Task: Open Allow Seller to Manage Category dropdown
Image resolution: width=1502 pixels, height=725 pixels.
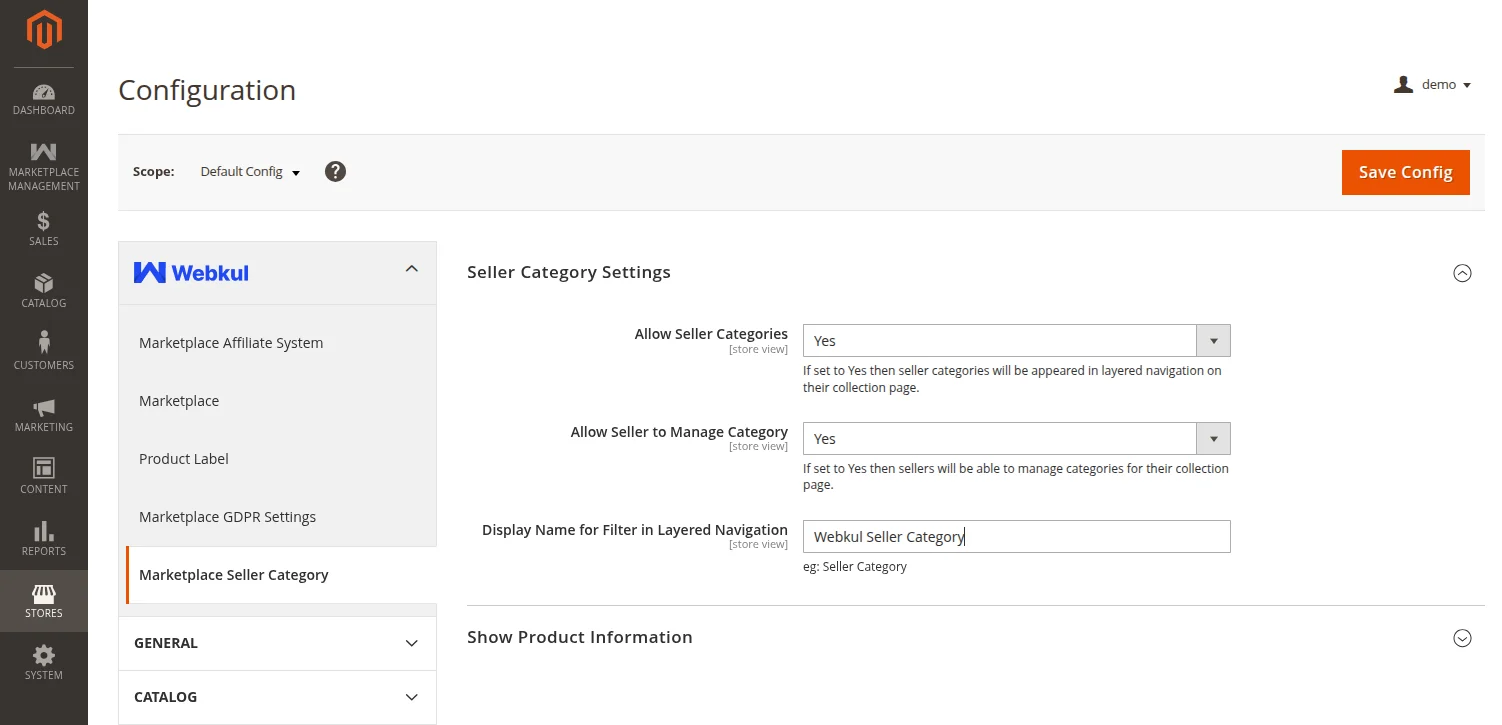Action: (1016, 439)
